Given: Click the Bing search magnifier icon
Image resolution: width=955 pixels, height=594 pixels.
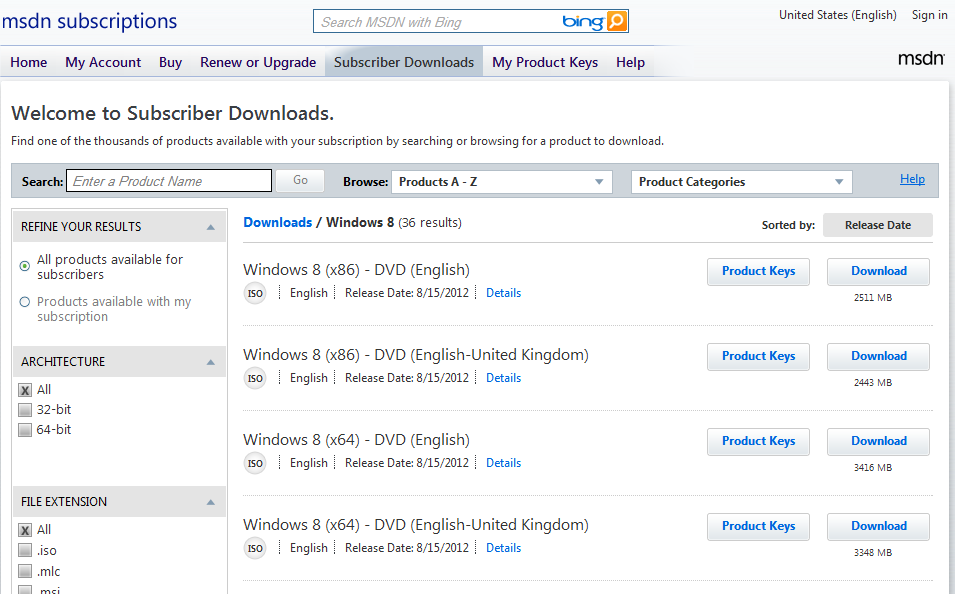Looking at the screenshot, I should pos(616,21).
